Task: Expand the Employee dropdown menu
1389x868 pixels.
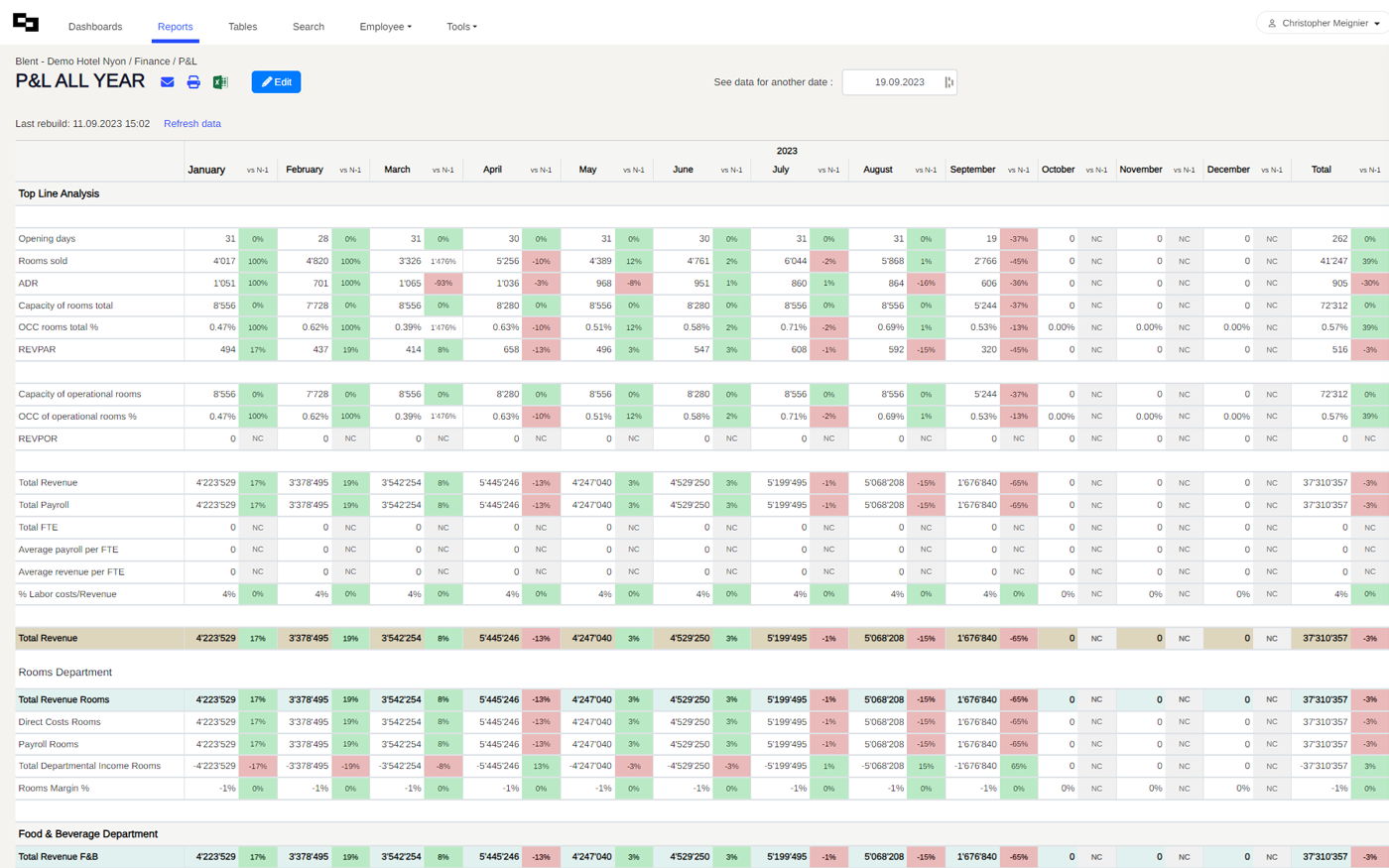Action: 385,27
